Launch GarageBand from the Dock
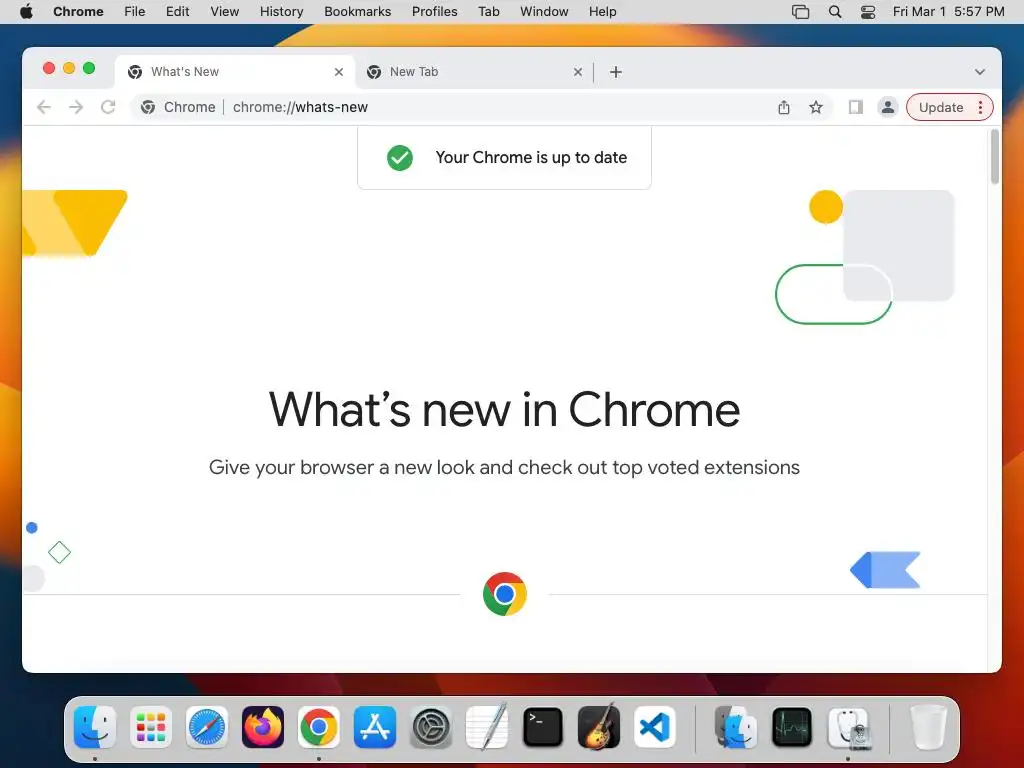1024x768 pixels. click(x=599, y=727)
